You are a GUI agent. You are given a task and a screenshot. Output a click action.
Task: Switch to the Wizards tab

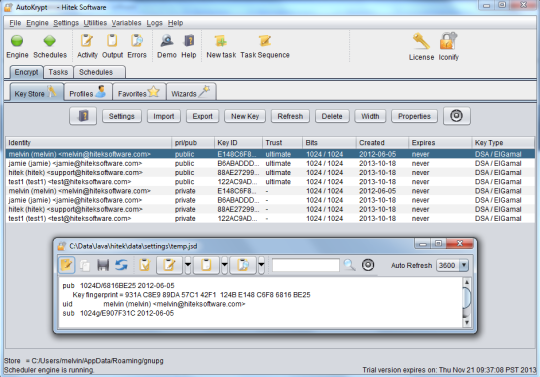coord(191,92)
